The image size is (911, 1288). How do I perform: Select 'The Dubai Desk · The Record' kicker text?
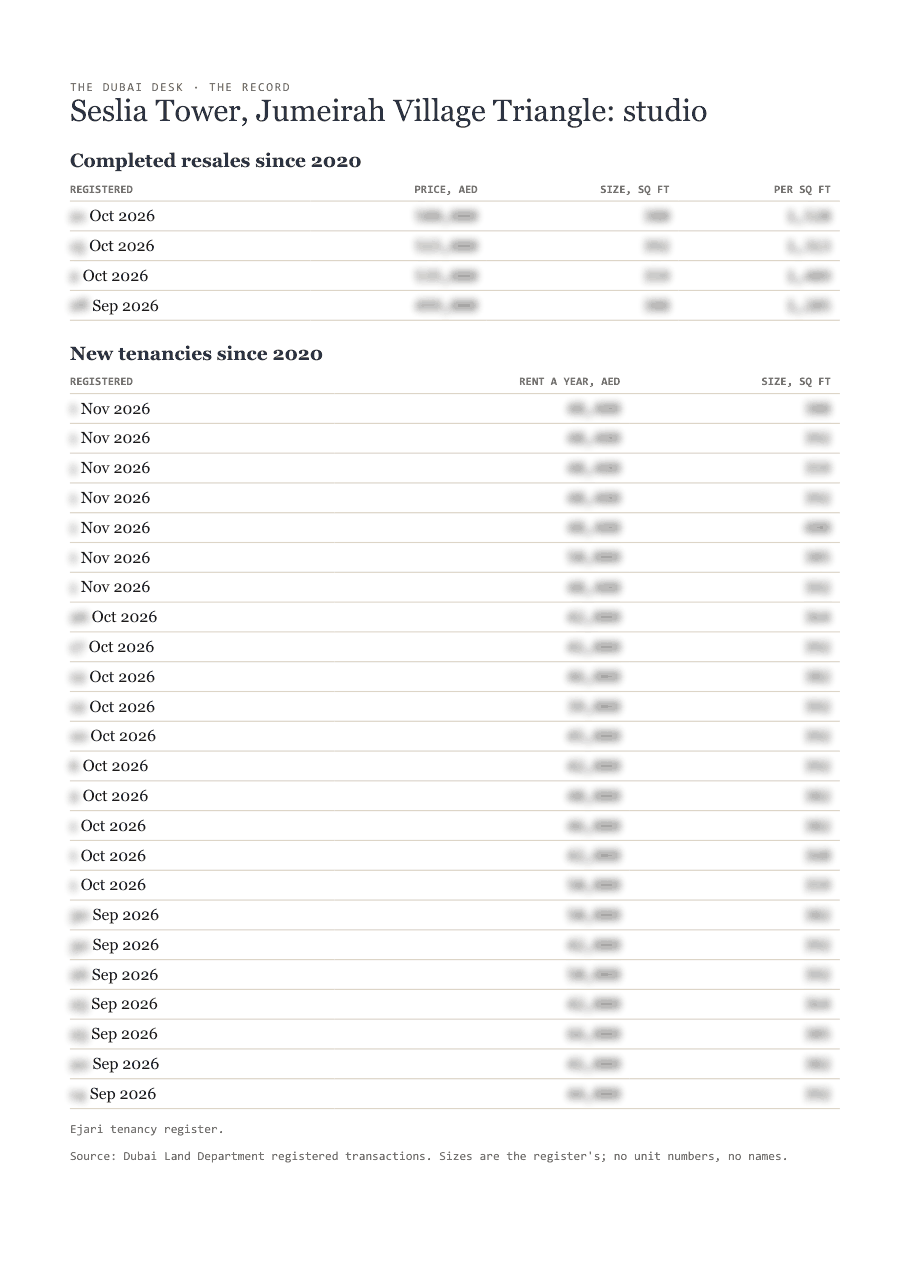(180, 87)
